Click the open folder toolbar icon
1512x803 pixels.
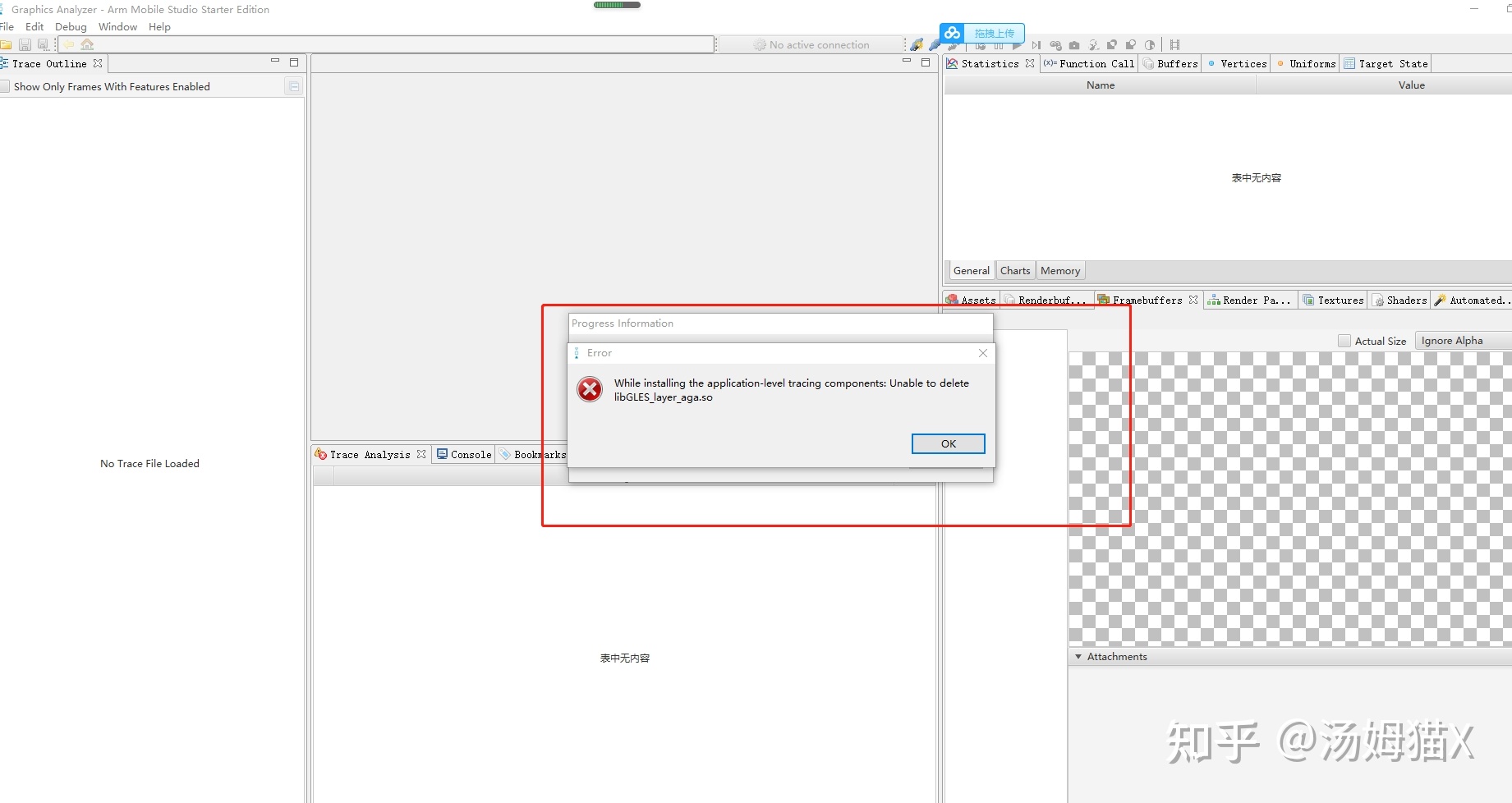click(6, 44)
